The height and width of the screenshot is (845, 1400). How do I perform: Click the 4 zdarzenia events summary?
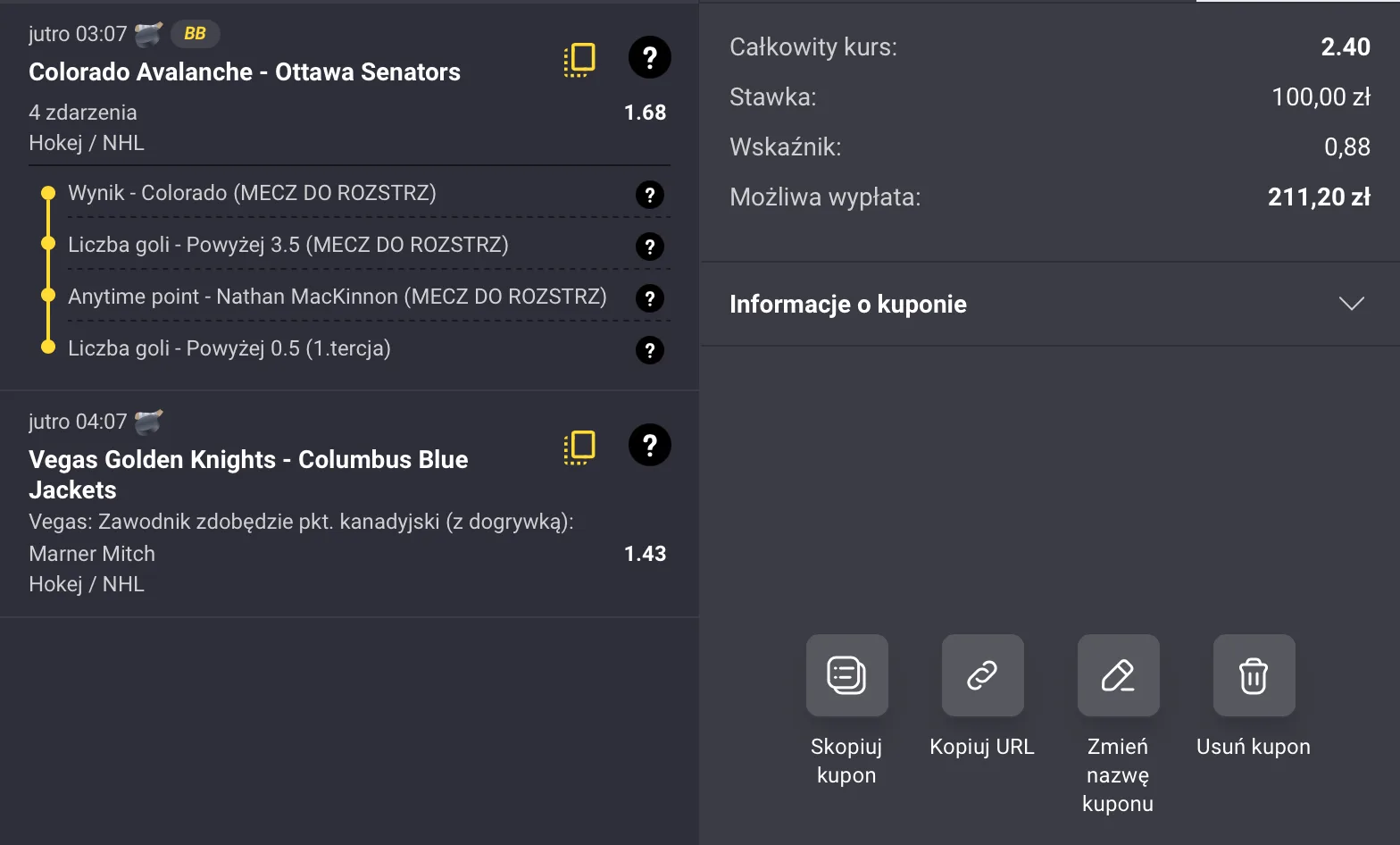click(83, 113)
